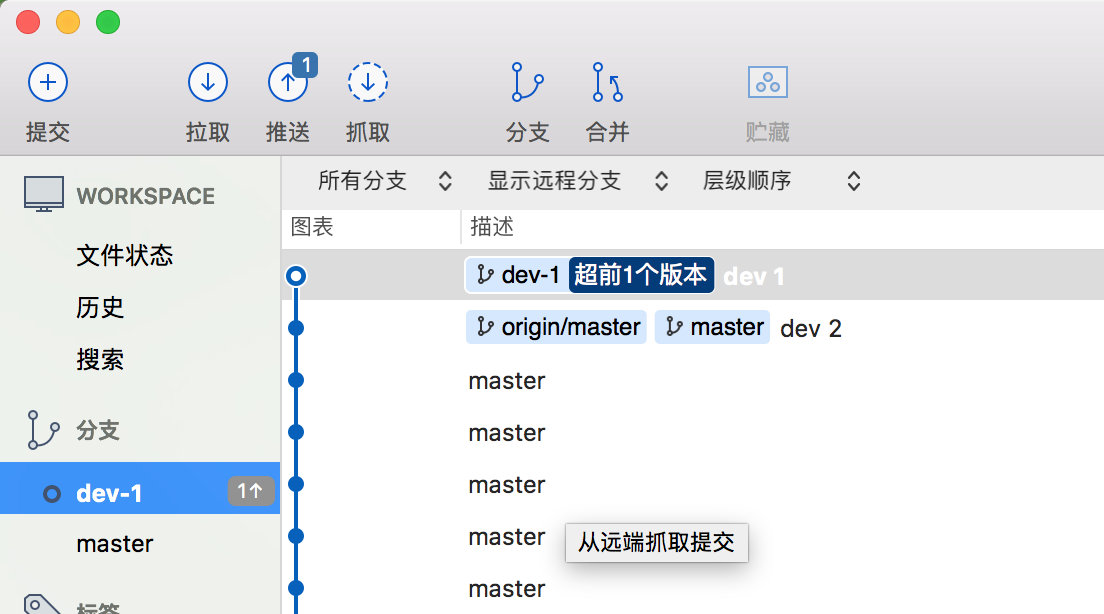Open the 所有分支 branch filter dropdown

coord(385,181)
